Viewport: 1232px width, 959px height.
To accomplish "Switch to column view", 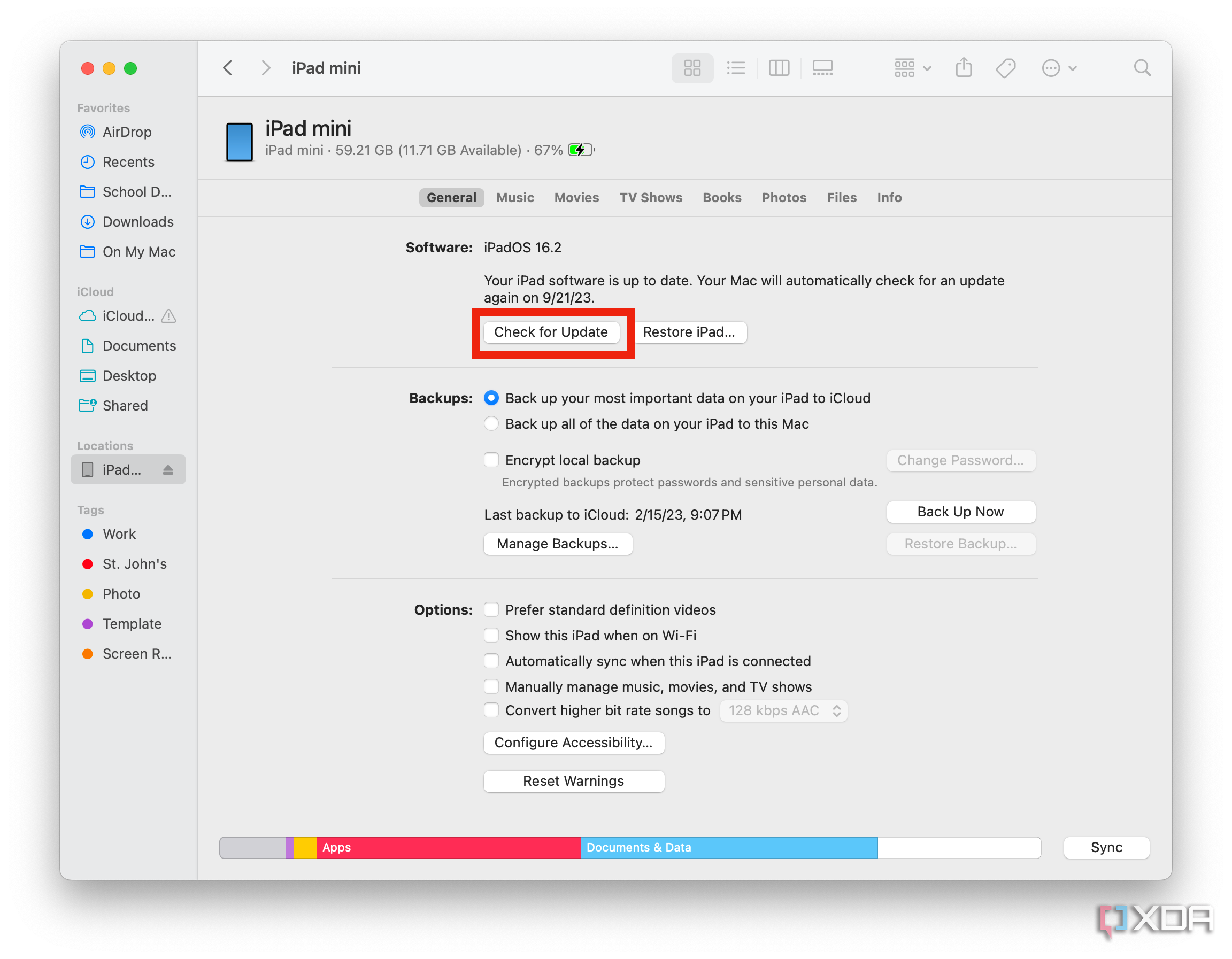I will tap(779, 68).
